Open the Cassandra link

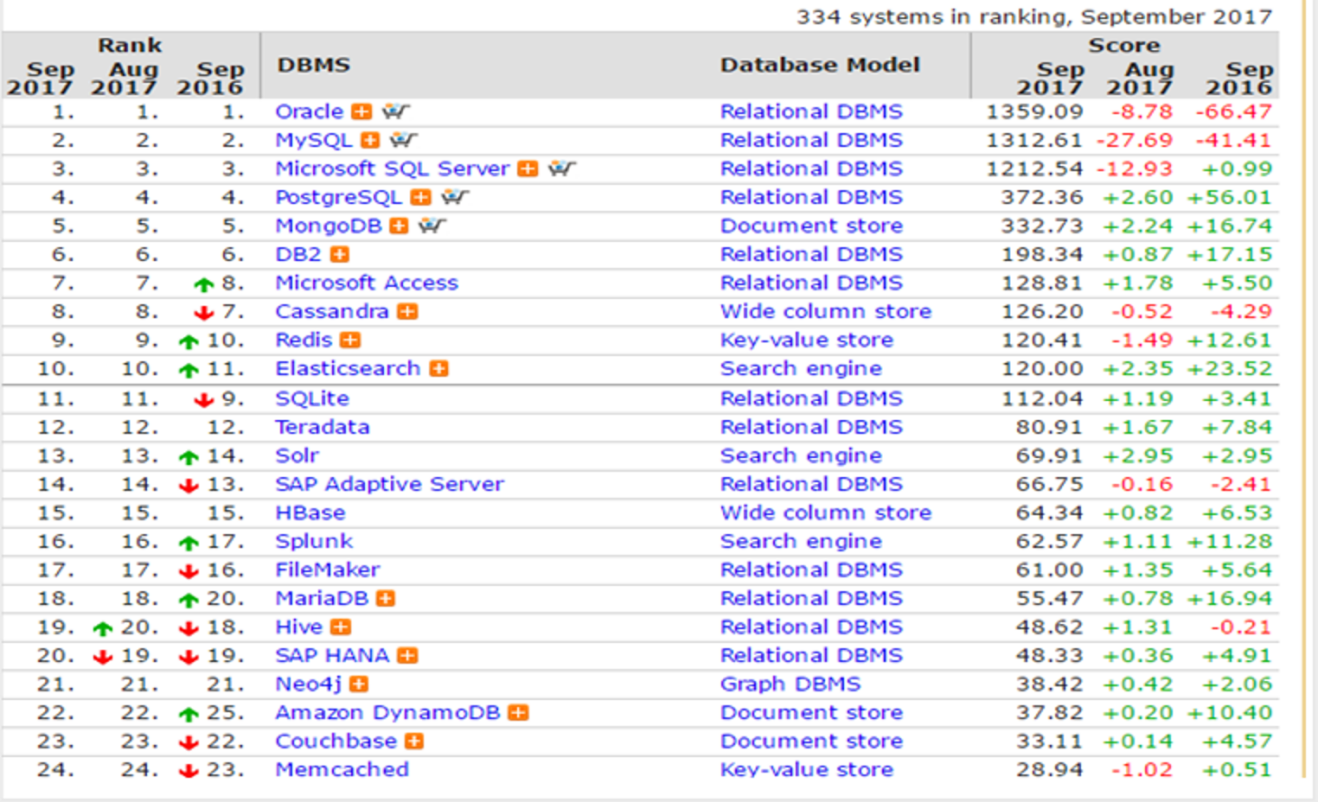click(332, 311)
